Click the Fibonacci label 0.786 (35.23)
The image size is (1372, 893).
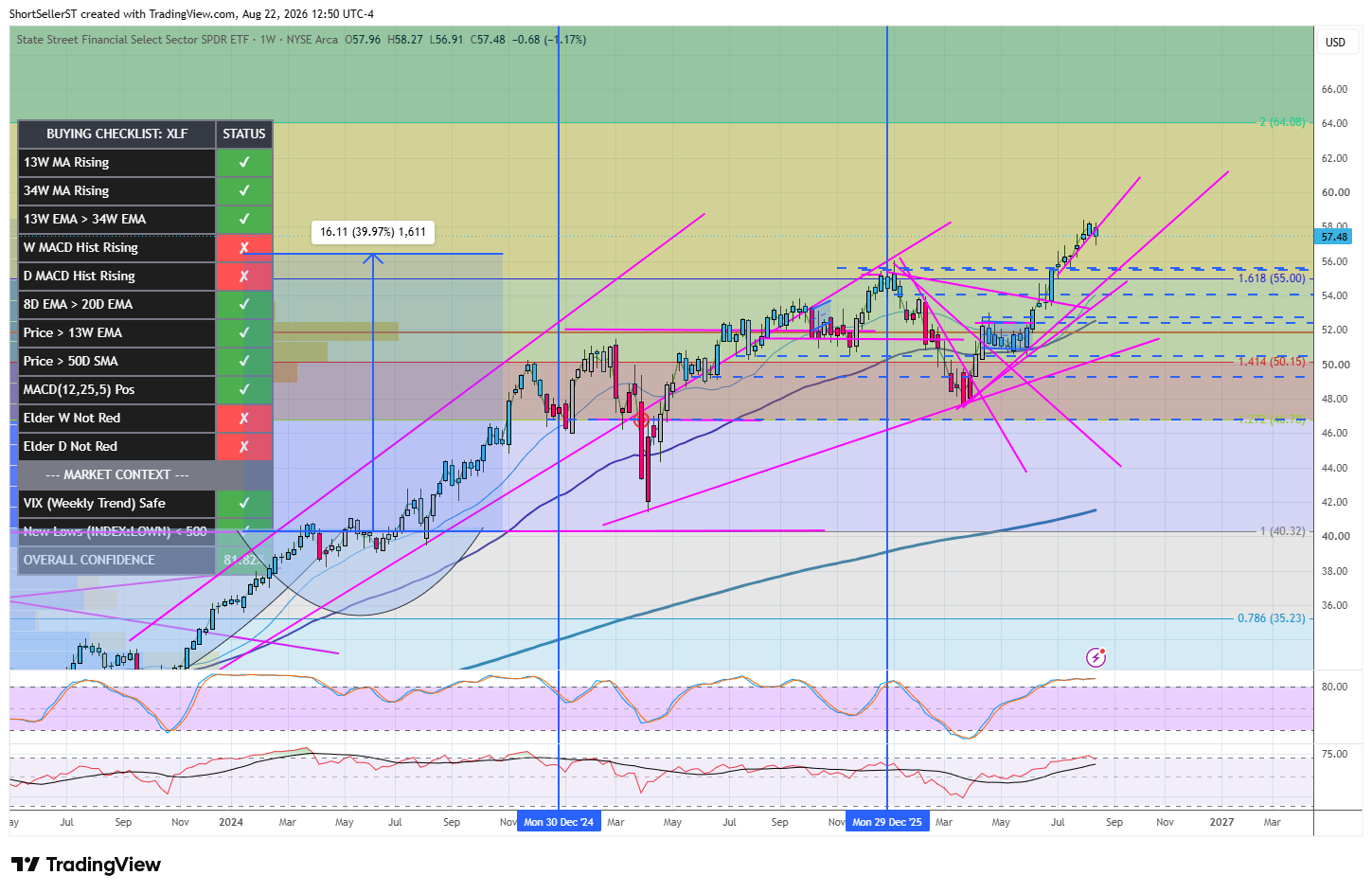(1272, 618)
